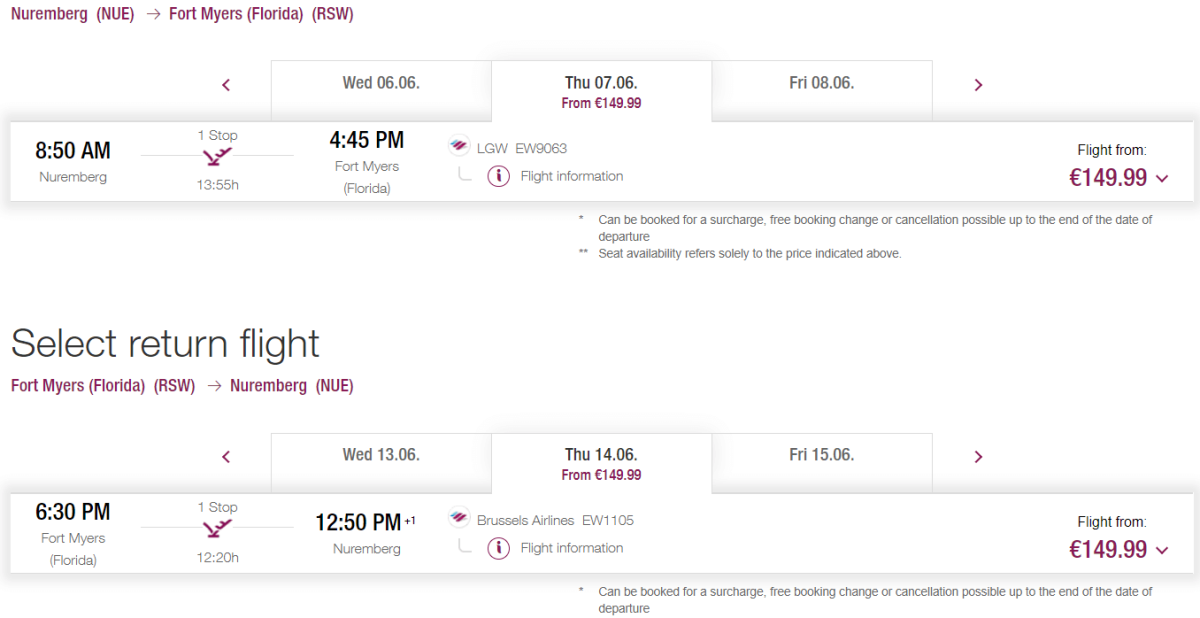Select Wed 13.06. return date tab
This screenshot has width=1200, height=618.
(381, 456)
